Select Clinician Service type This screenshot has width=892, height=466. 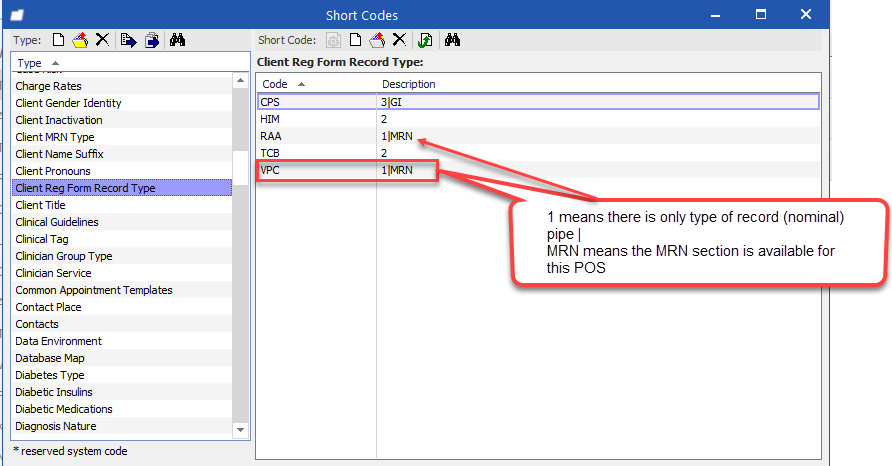pos(122,273)
